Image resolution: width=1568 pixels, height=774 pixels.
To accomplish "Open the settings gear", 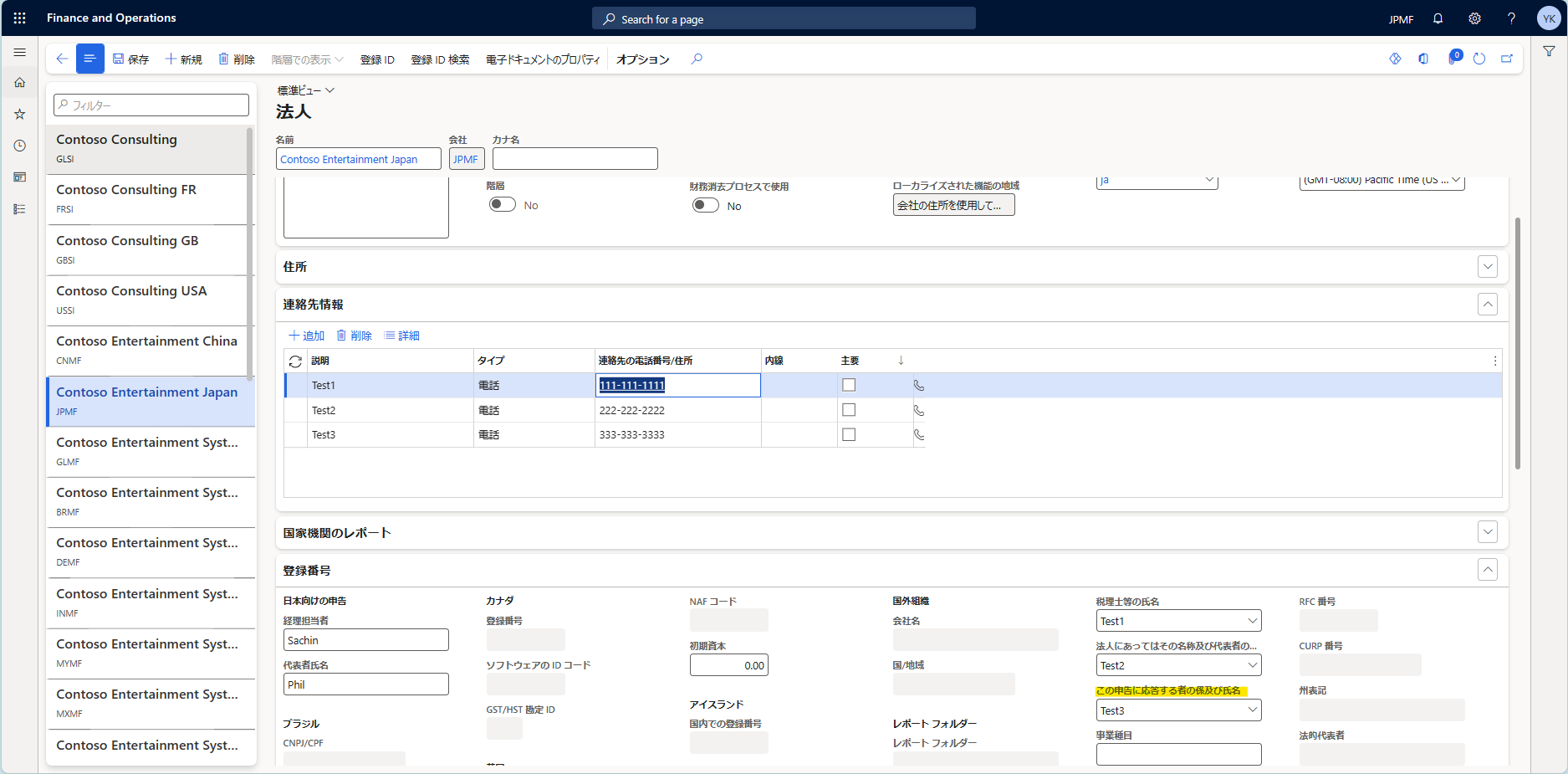I will pyautogui.click(x=1474, y=18).
